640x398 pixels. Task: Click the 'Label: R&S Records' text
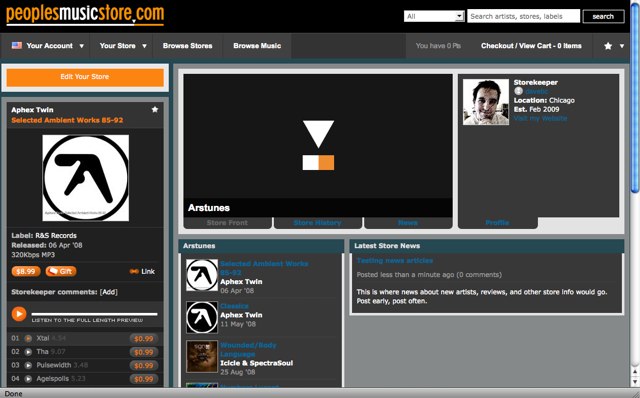click(44, 236)
